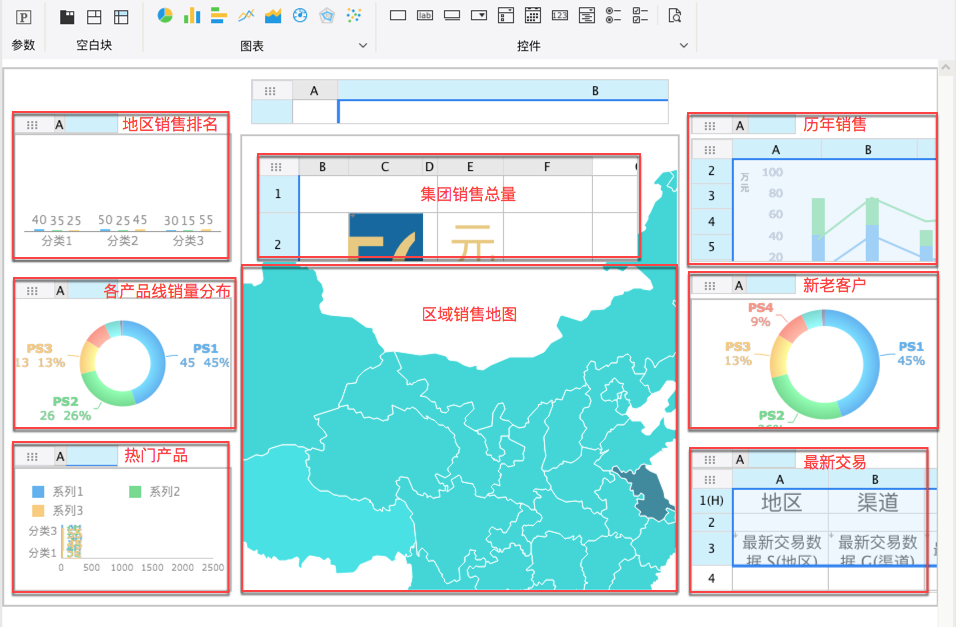This screenshot has width=956, height=627.
Task: Select the solid black blank block icon
Action: click(x=67, y=17)
